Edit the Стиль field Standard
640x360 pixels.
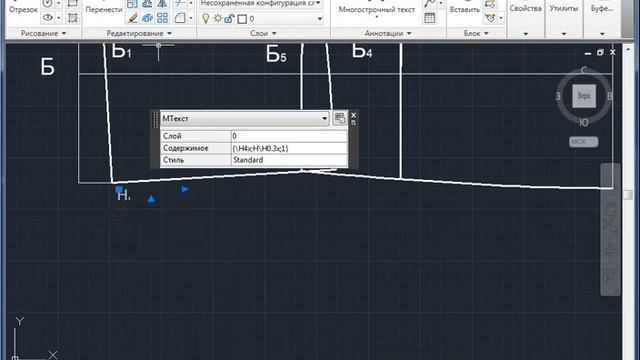289,160
